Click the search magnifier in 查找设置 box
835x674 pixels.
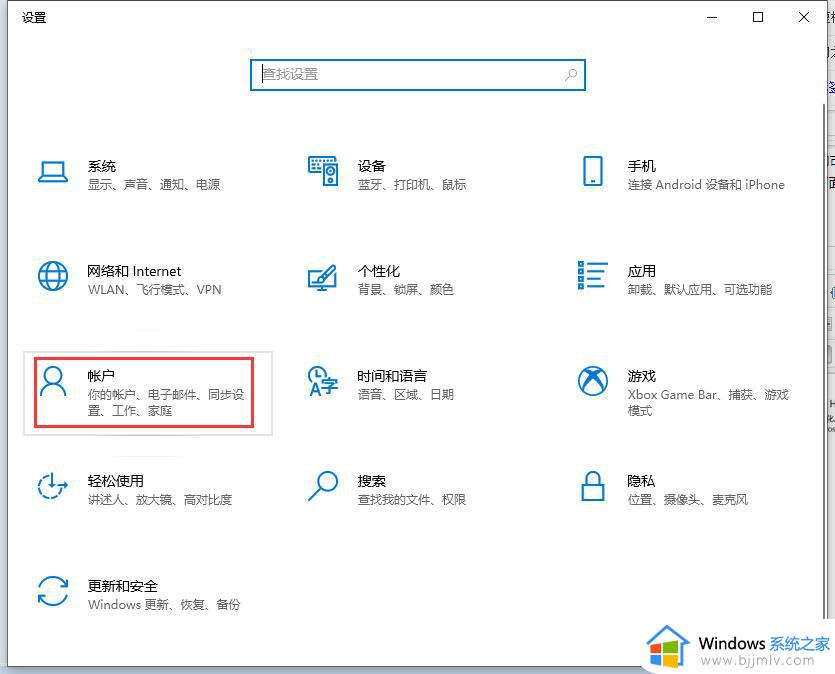click(571, 75)
